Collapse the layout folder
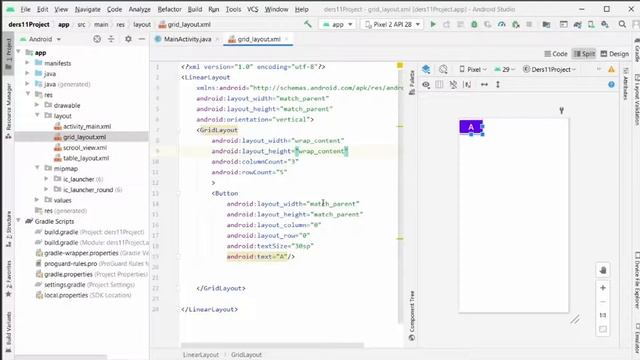Screen dimensions: 640x360 click(x=37, y=116)
